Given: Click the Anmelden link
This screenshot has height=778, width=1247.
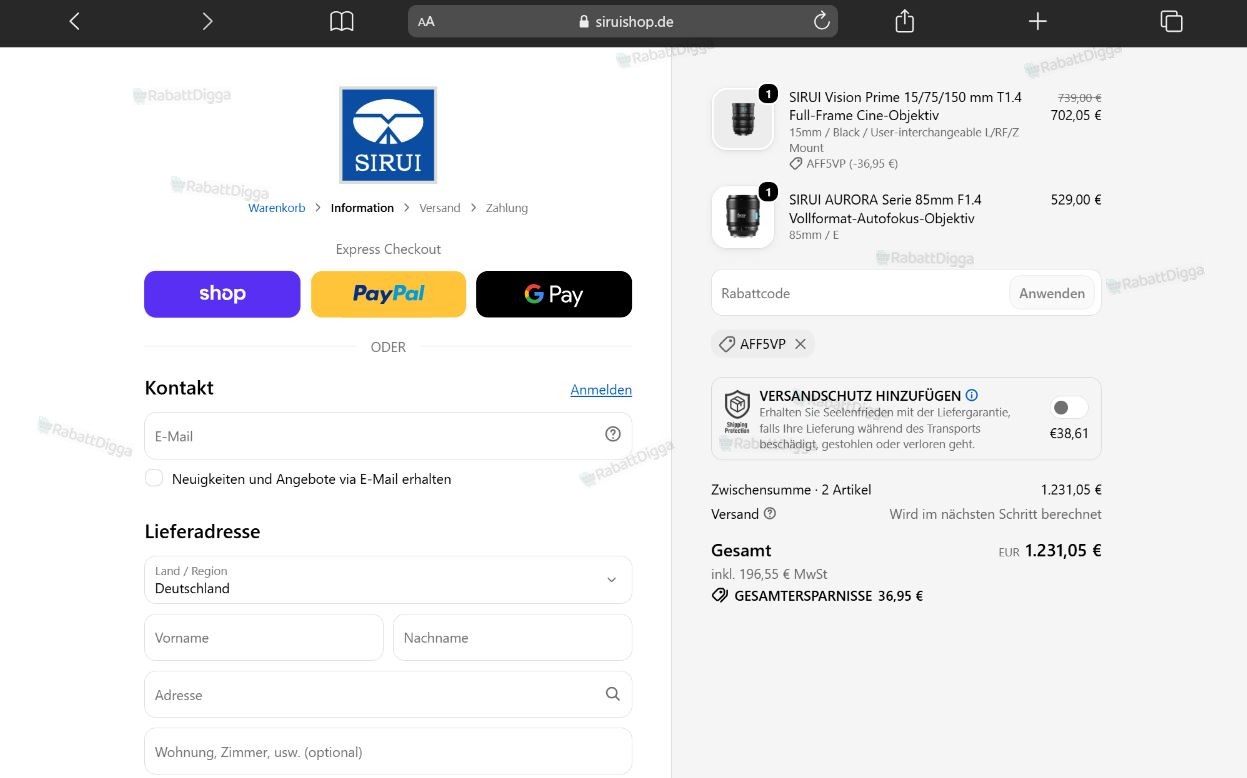Looking at the screenshot, I should 601,390.
